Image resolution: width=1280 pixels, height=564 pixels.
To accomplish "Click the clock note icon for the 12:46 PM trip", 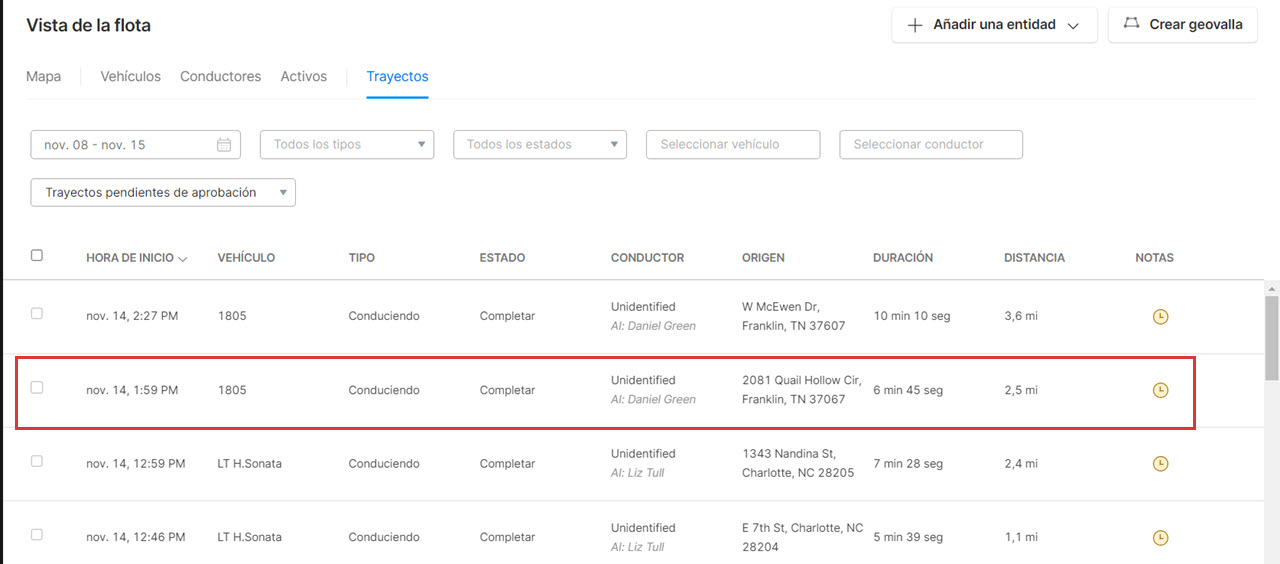I will coord(1160,538).
